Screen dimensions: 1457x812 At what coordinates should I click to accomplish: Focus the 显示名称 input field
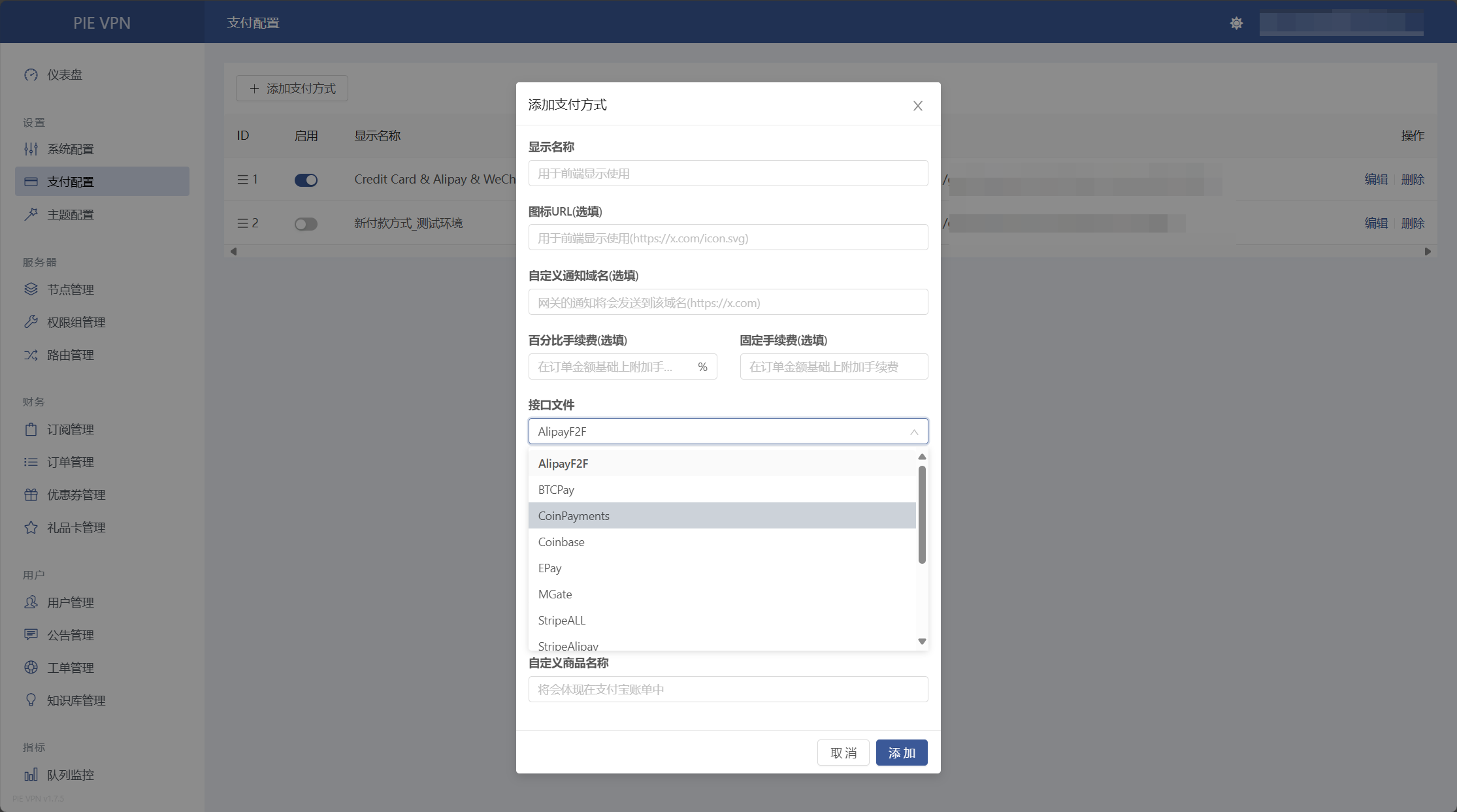coord(728,174)
